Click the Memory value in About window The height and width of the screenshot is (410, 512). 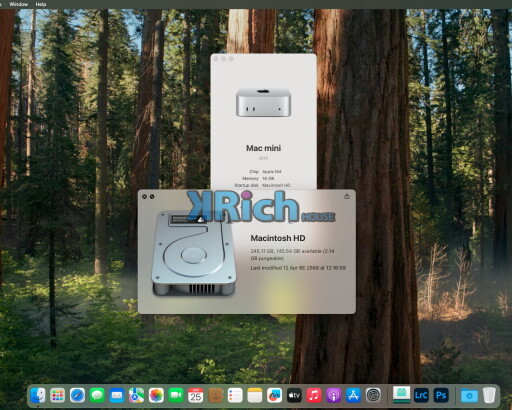coord(268,179)
